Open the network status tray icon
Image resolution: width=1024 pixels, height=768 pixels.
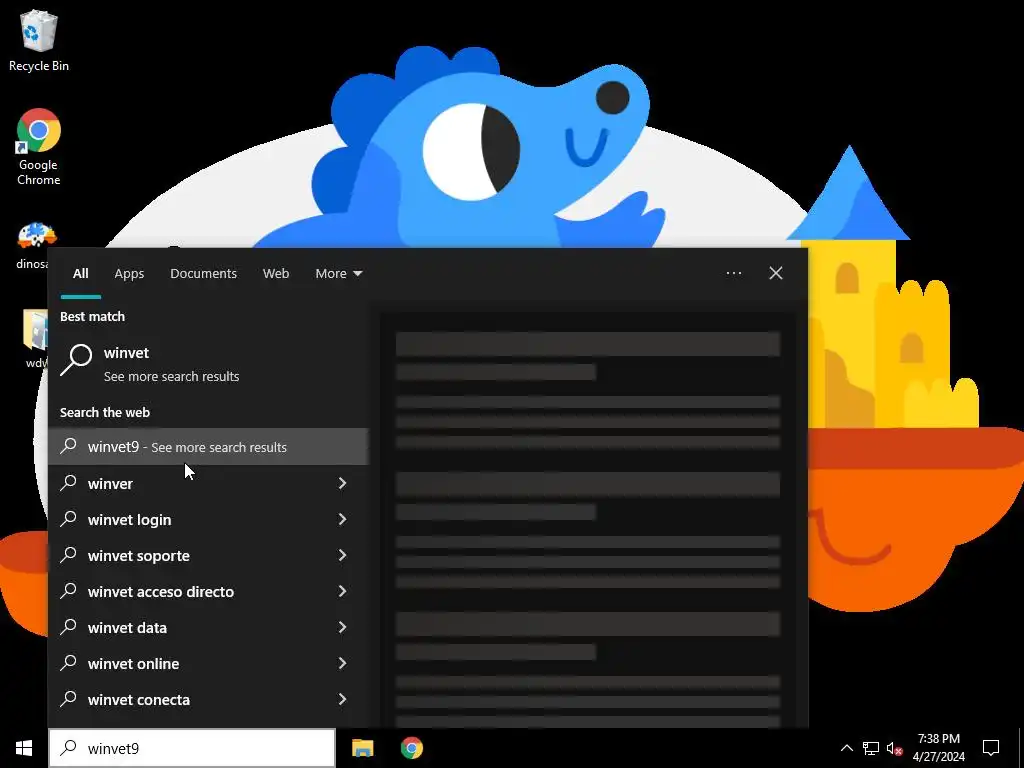(x=871, y=748)
